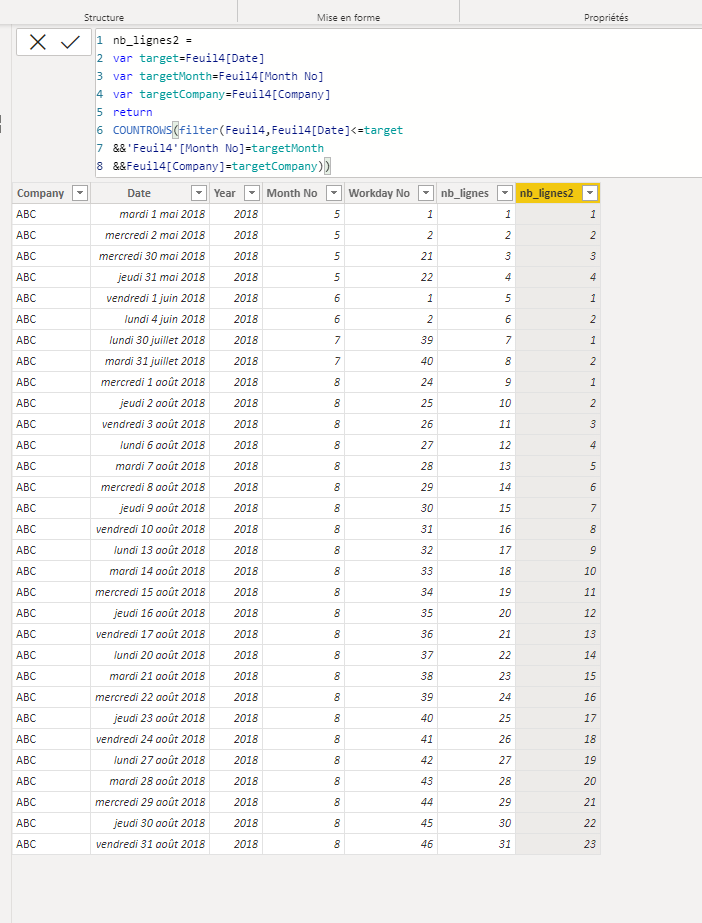Select date cell 'vendredi 24 août 2018'

(150, 739)
